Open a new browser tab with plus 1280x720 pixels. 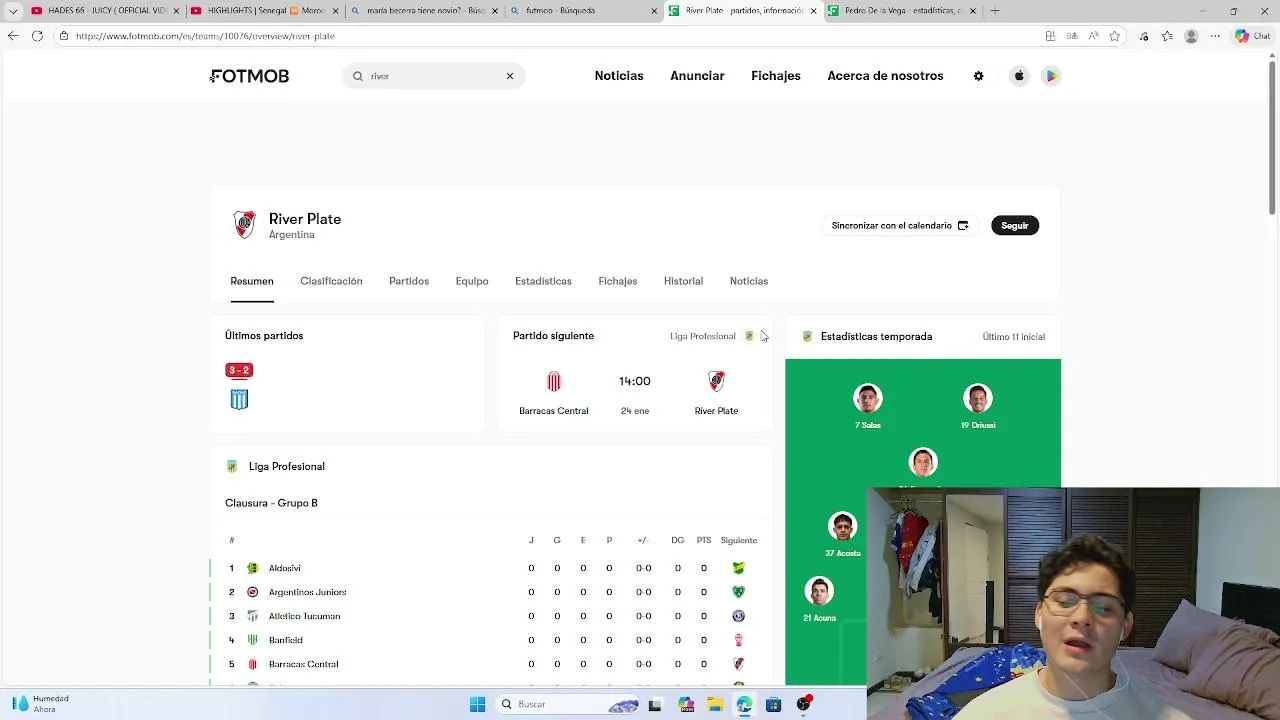click(x=995, y=11)
